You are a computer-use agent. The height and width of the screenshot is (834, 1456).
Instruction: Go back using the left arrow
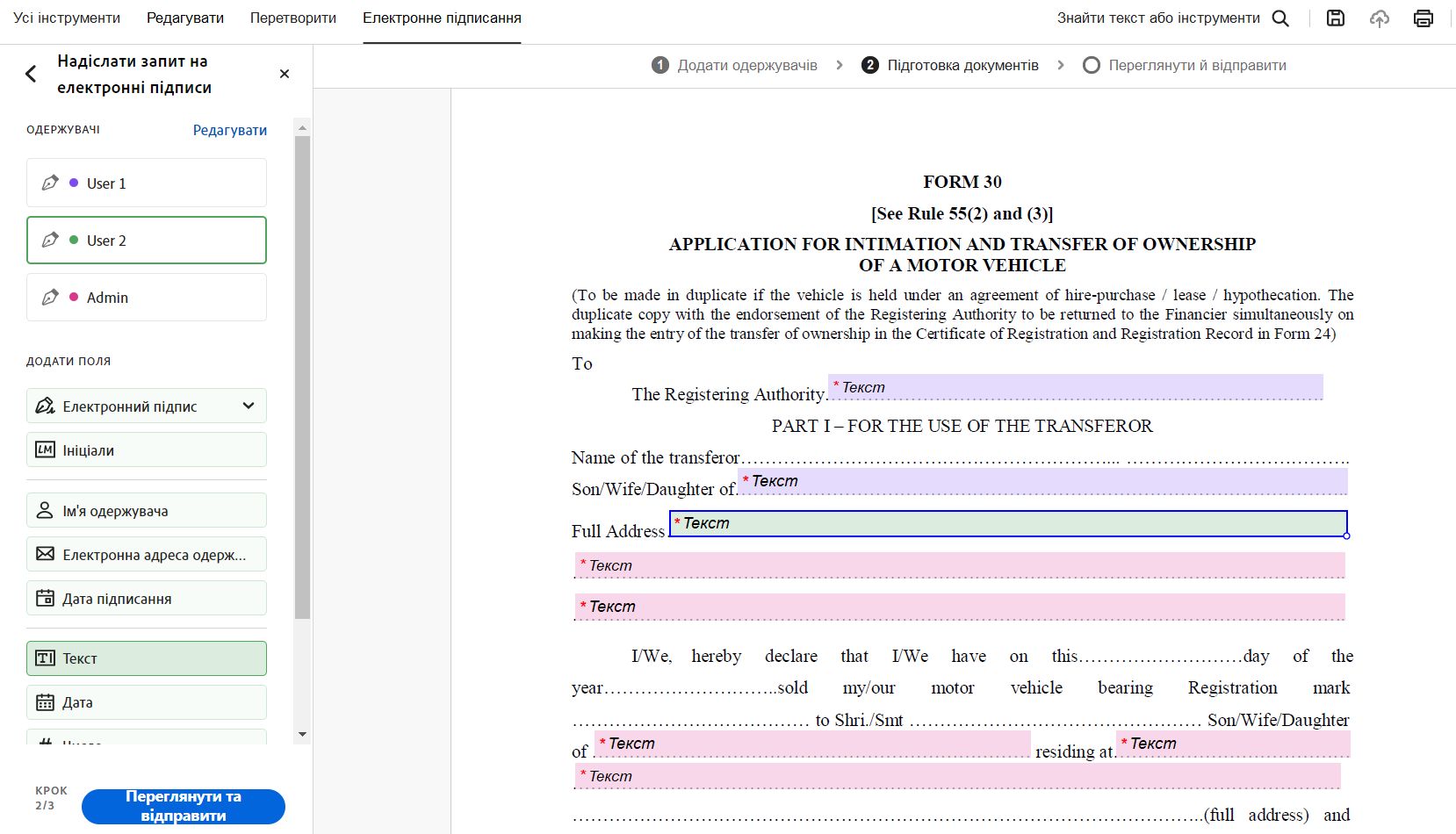[32, 74]
